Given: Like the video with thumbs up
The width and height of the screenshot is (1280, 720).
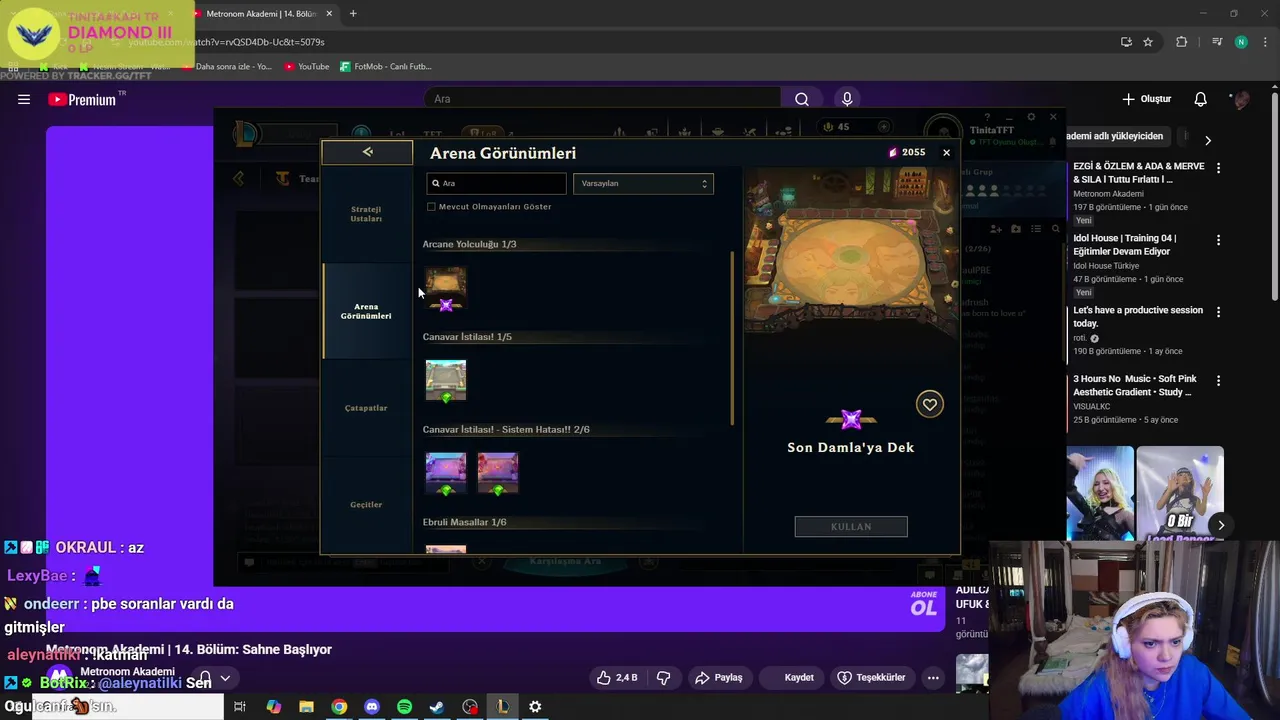Looking at the screenshot, I should 617,678.
